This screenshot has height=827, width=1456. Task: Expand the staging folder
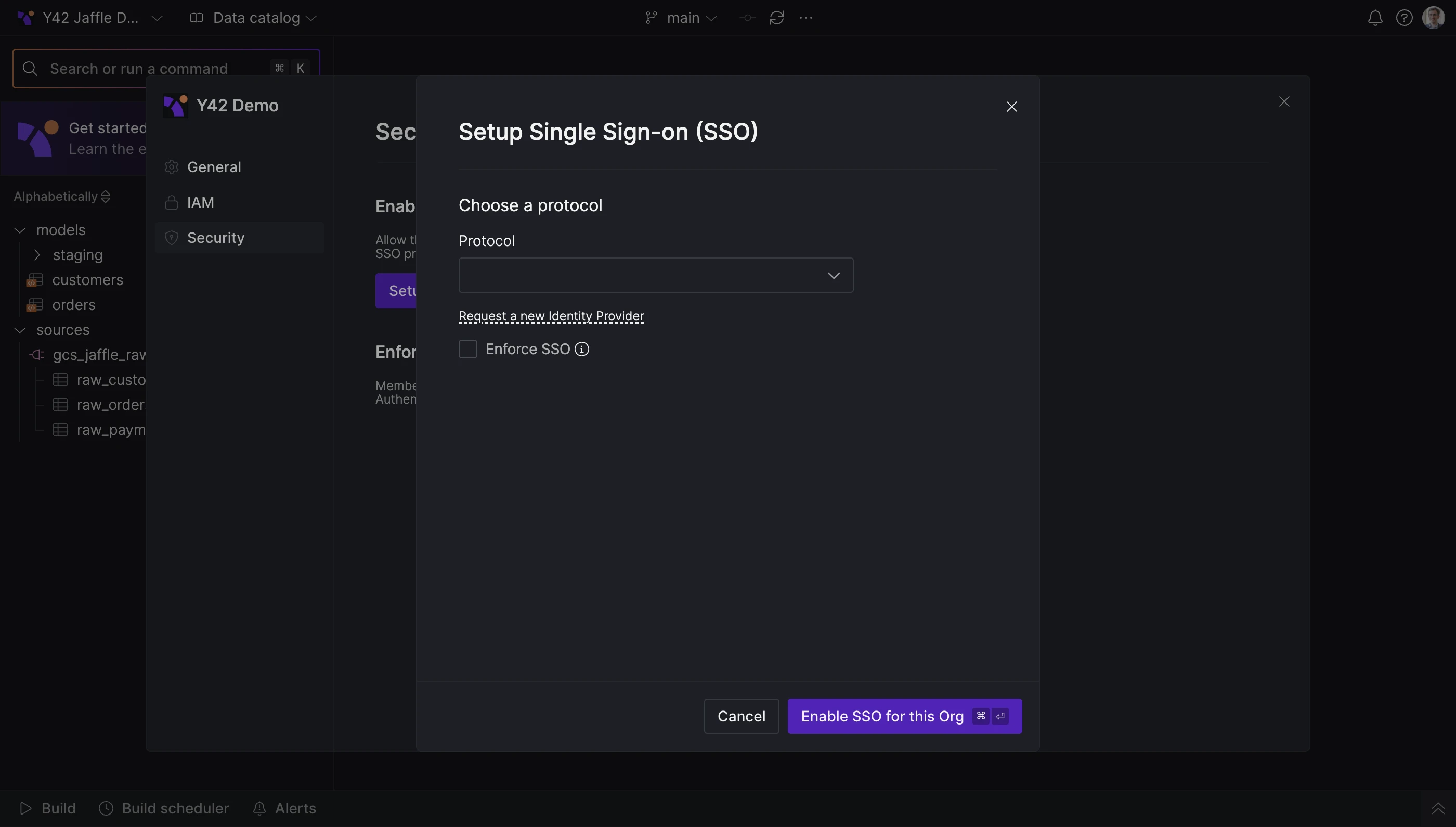click(x=37, y=255)
